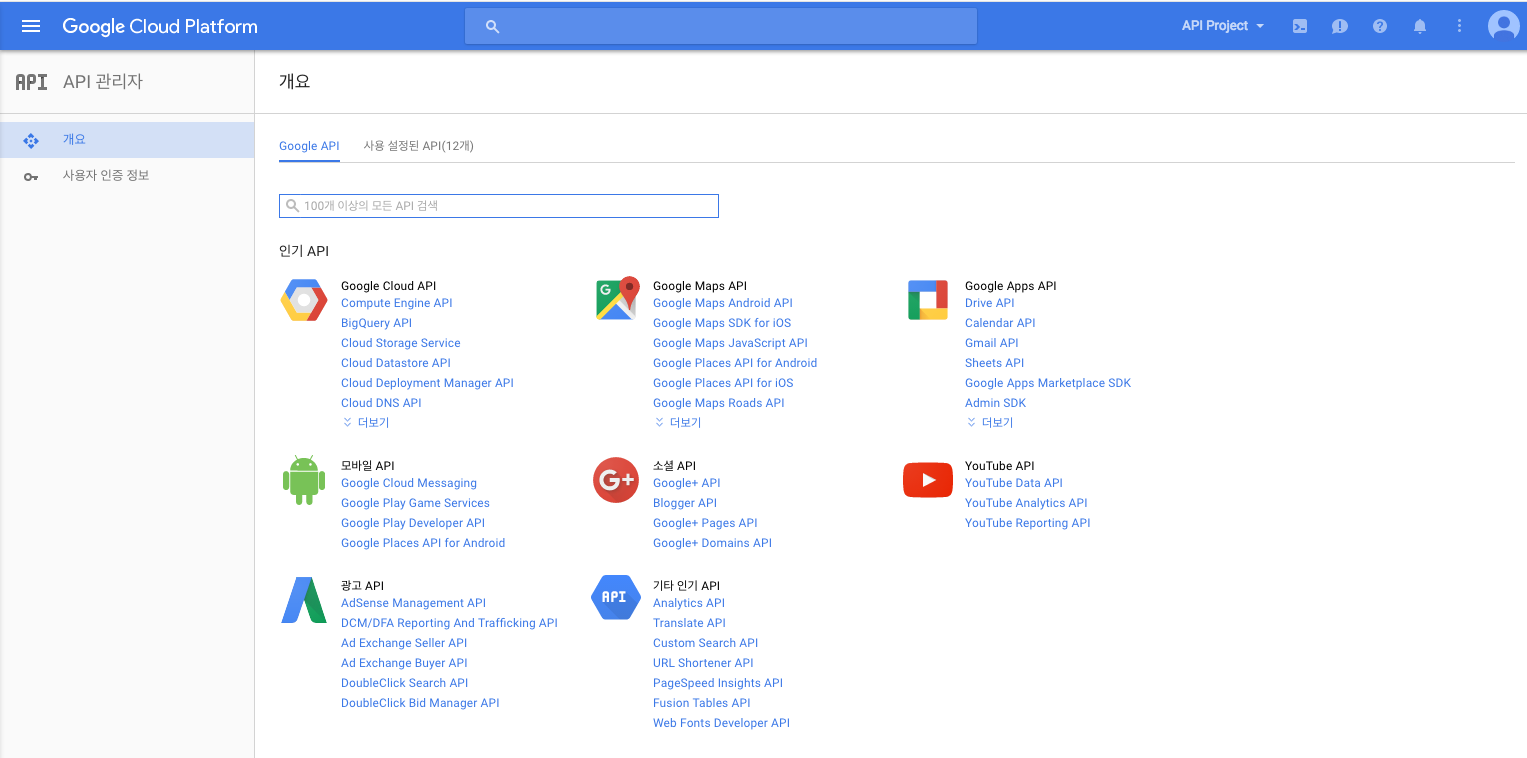Expand more under Google Cloud API
This screenshot has width=1527, height=758.
coord(366,423)
